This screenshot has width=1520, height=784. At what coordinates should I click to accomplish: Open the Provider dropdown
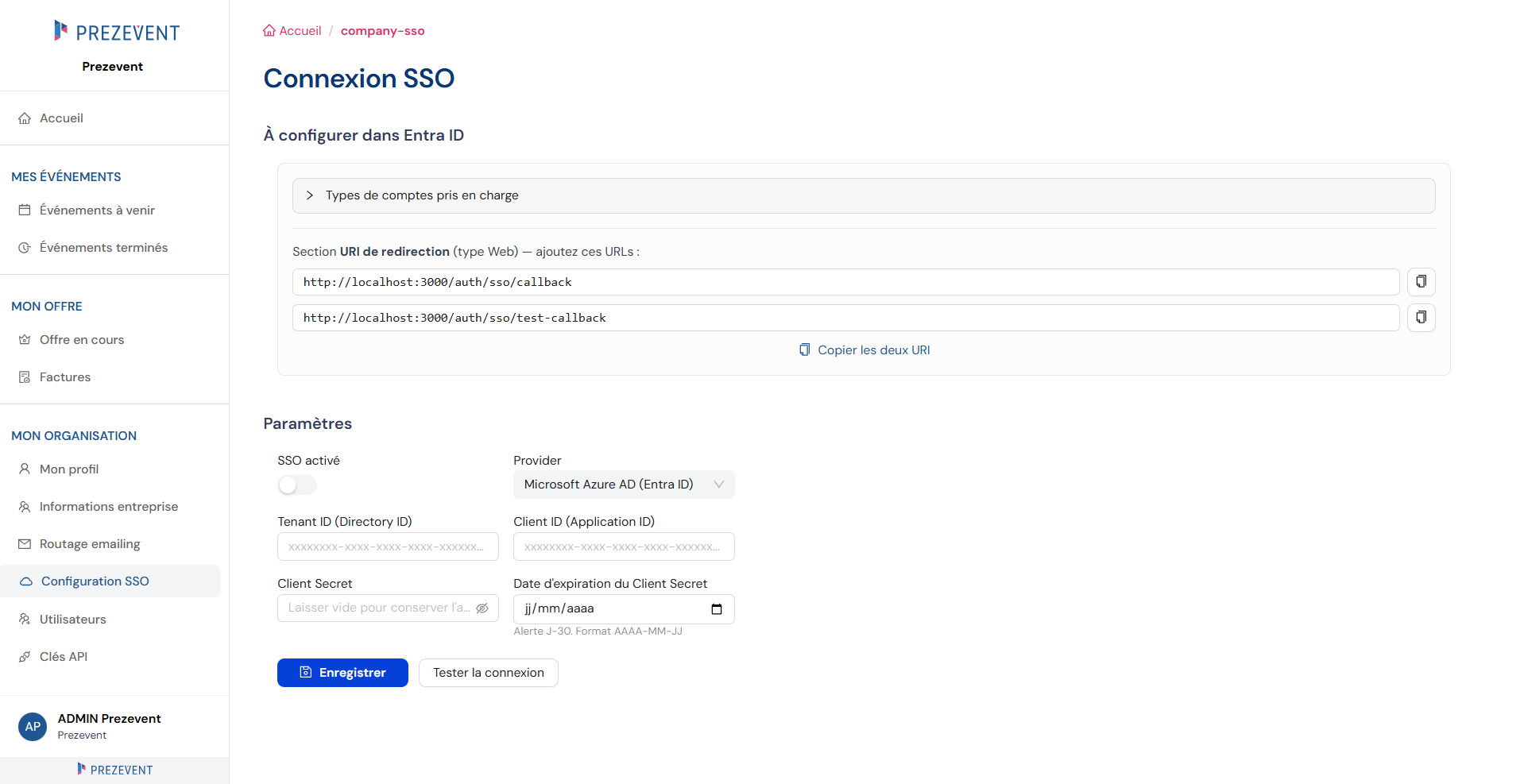point(624,485)
